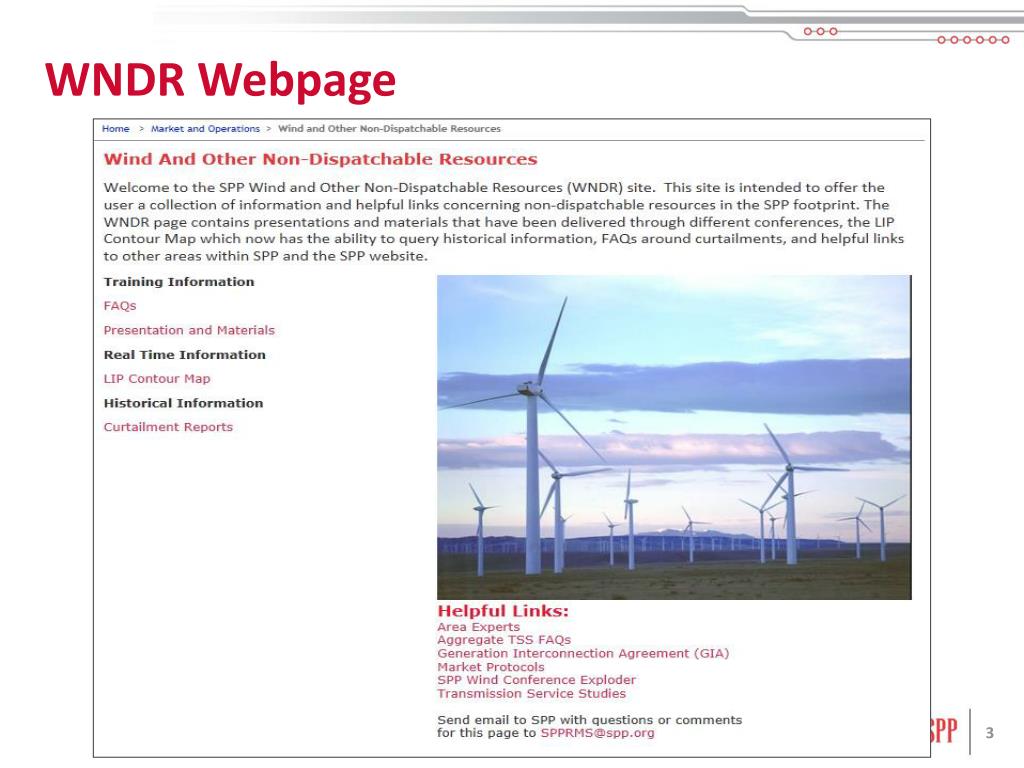Open the Market and Operations breadcrumb
The image size is (1024, 768).
[x=205, y=129]
